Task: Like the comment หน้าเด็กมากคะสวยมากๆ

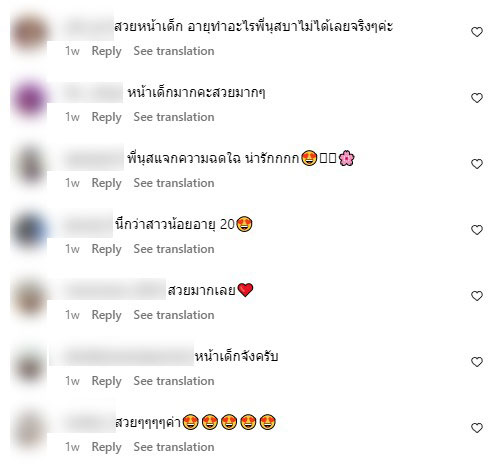Action: pyautogui.click(x=477, y=98)
